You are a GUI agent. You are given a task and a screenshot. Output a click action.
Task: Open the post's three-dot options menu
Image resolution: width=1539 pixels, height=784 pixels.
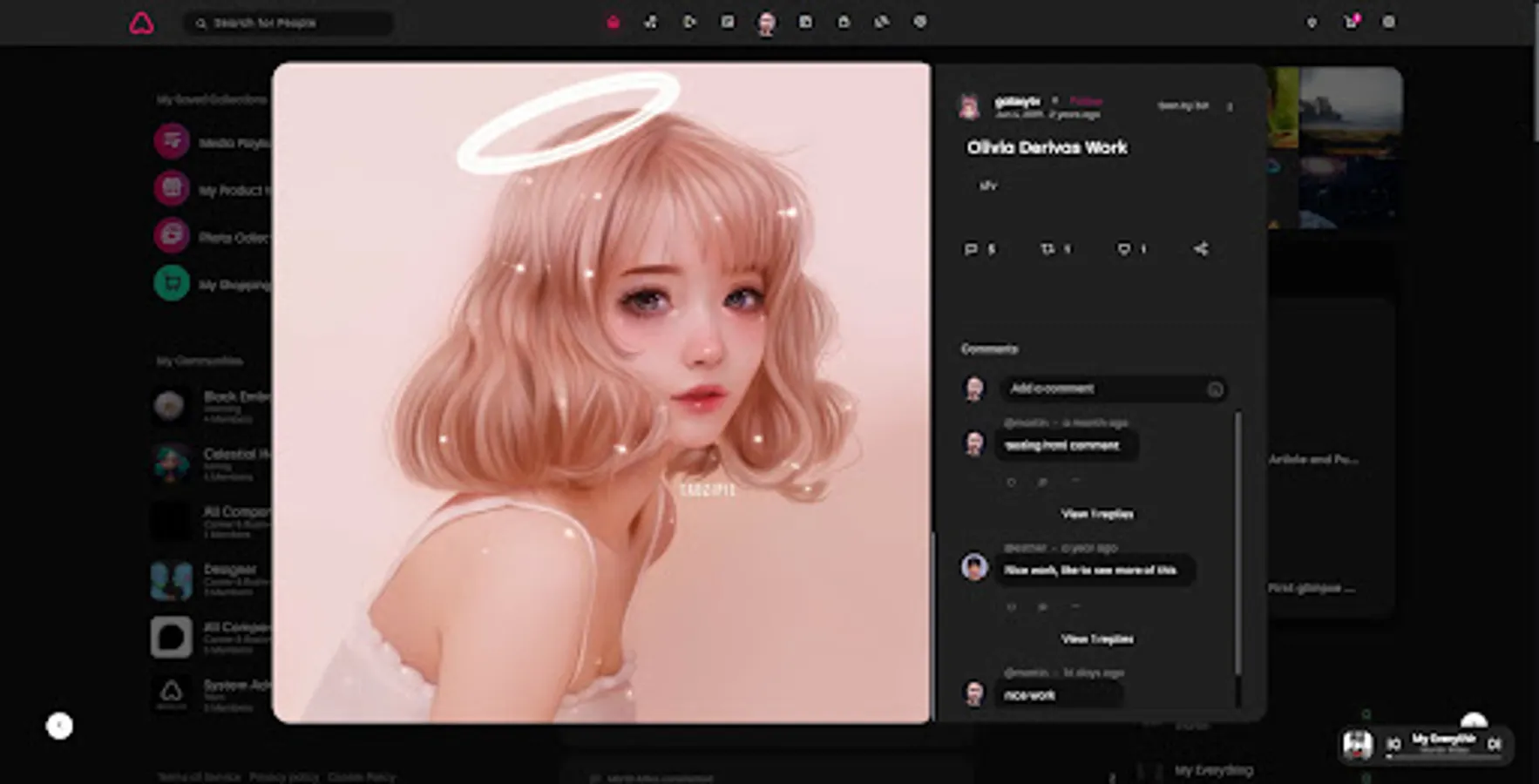click(x=1230, y=106)
